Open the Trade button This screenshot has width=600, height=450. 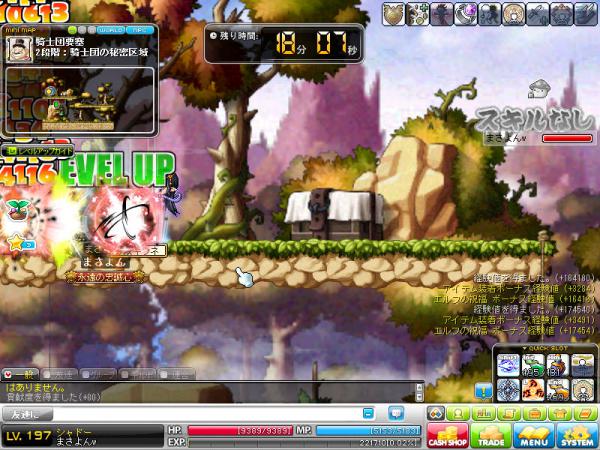(x=491, y=436)
